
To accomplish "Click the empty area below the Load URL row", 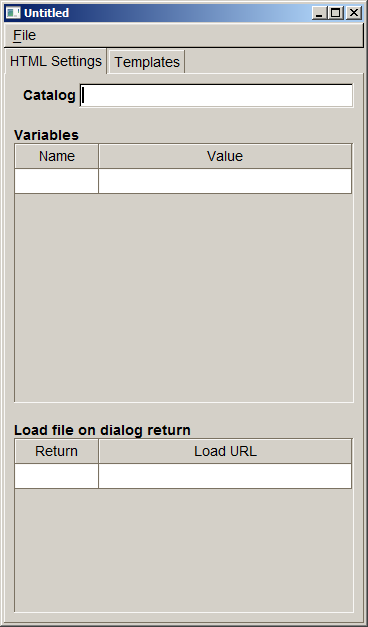I will click(x=184, y=550).
